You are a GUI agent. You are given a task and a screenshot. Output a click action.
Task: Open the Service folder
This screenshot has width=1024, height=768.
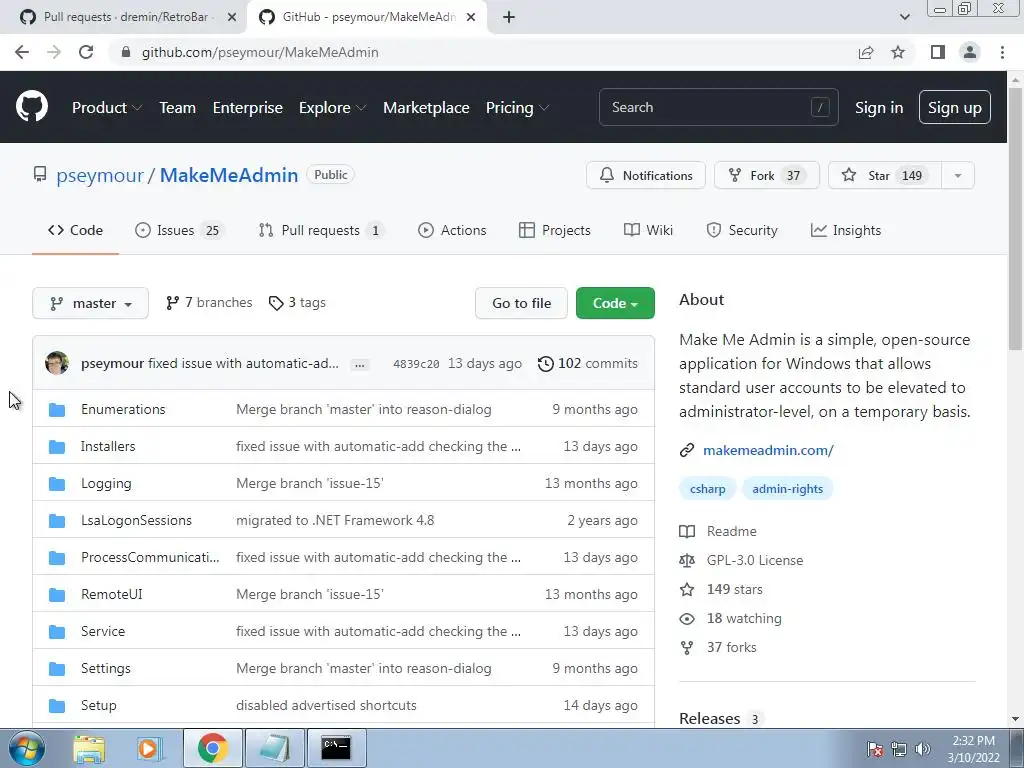point(103,632)
